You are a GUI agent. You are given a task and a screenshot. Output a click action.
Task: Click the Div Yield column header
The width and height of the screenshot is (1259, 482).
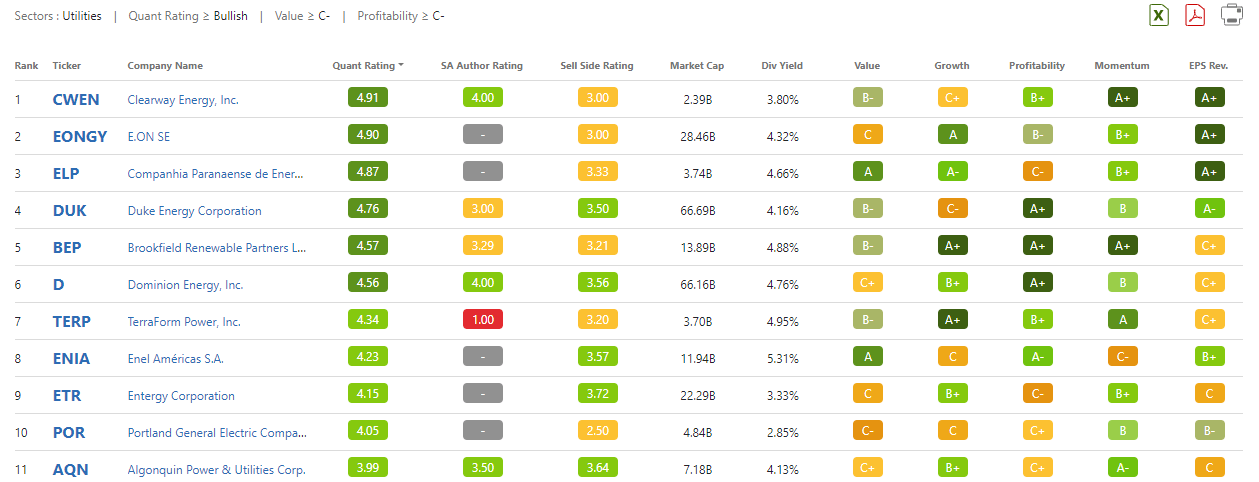(781, 66)
